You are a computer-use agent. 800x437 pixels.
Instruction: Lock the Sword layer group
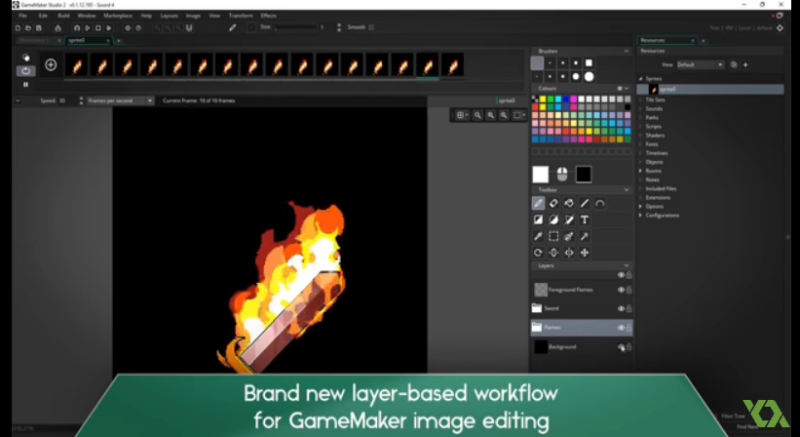(629, 309)
